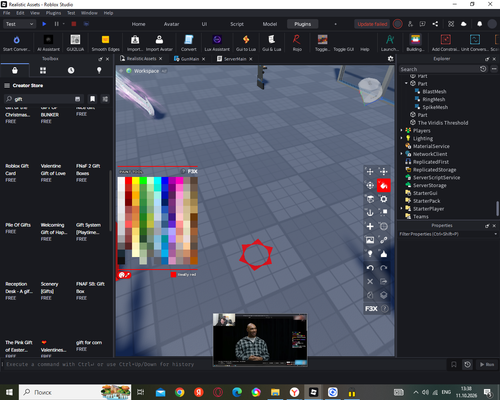Select the F3X New Part plus tool
The image size is (500, 400).
[370, 226]
